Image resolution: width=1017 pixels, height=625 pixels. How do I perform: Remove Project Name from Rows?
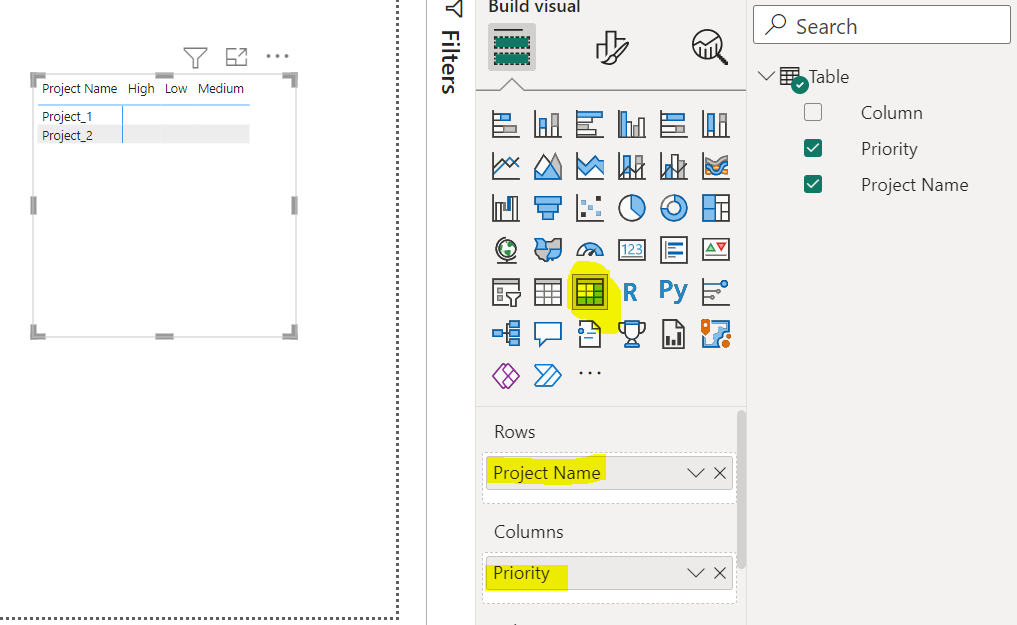(x=720, y=473)
